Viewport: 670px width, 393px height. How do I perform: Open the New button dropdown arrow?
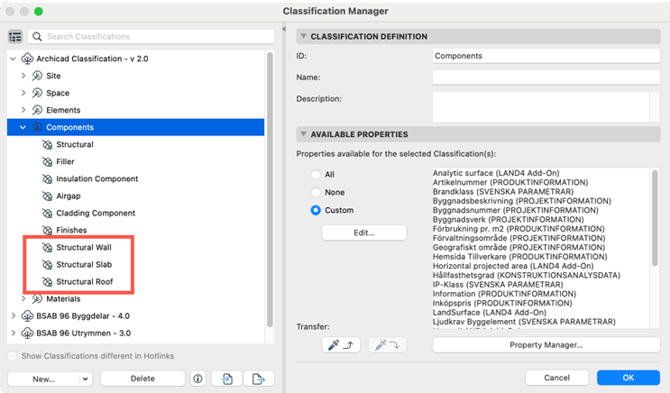click(x=85, y=378)
